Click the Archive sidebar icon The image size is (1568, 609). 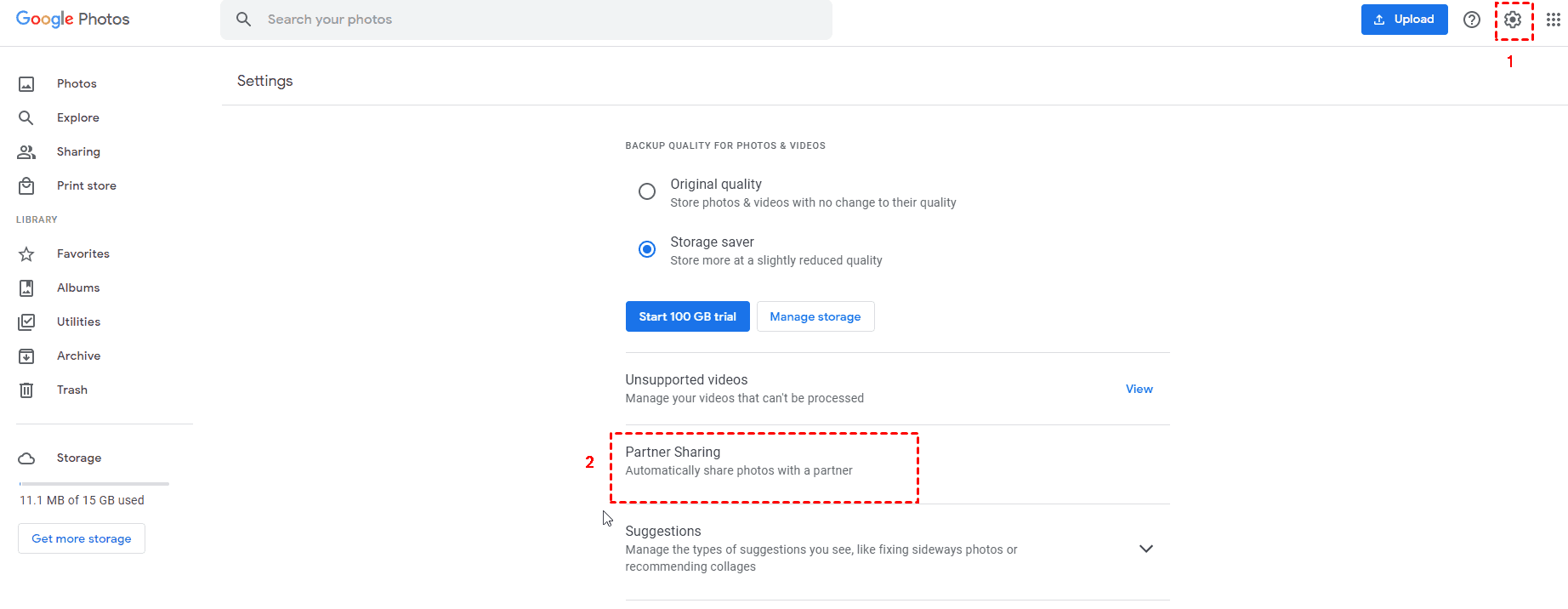click(26, 356)
